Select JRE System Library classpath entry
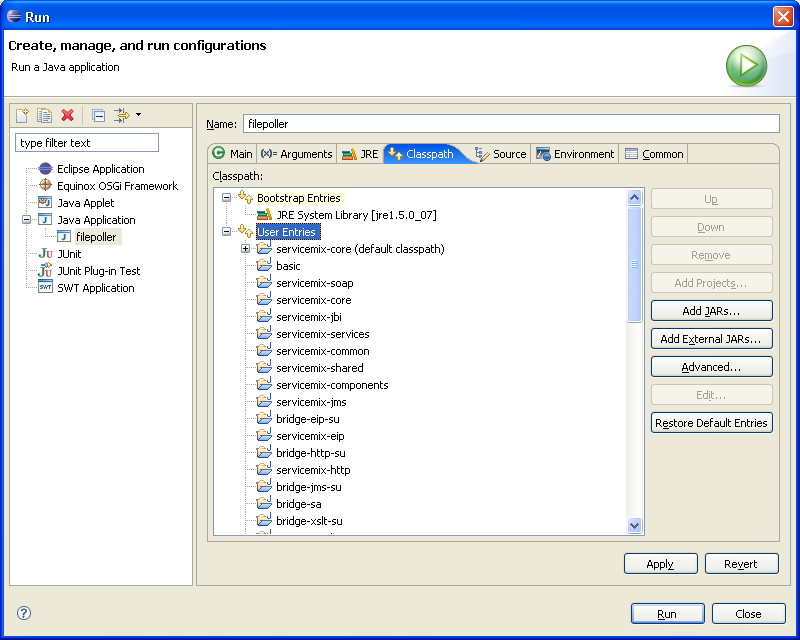Image resolution: width=800 pixels, height=640 pixels. tap(355, 215)
